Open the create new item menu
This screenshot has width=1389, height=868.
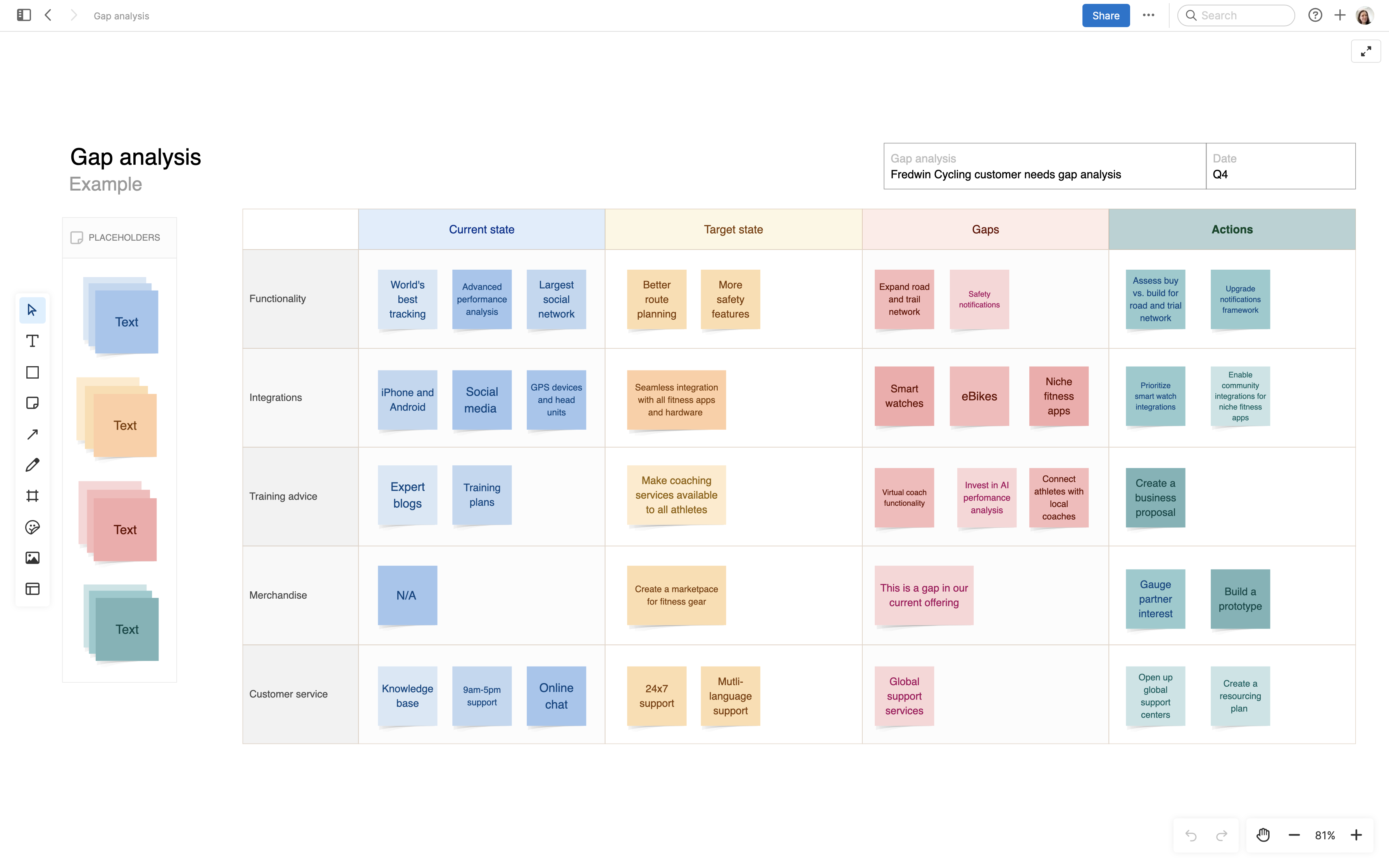pos(1340,15)
